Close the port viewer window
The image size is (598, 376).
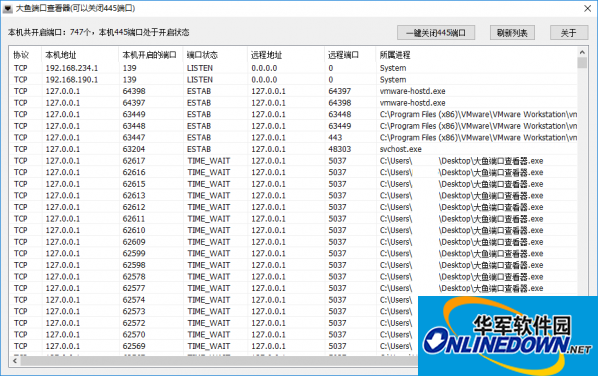click(x=587, y=8)
